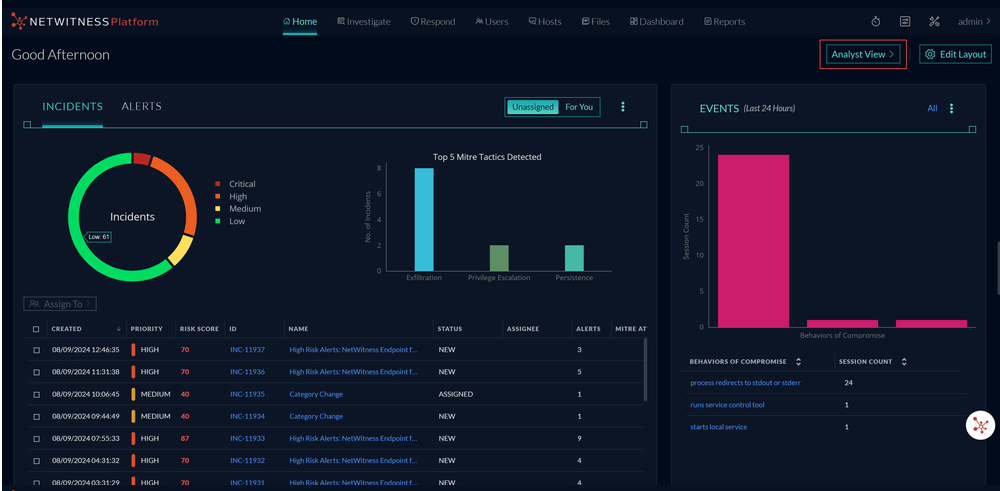The image size is (1000, 491).
Task: Switch to Analyst View
Action: pos(863,54)
